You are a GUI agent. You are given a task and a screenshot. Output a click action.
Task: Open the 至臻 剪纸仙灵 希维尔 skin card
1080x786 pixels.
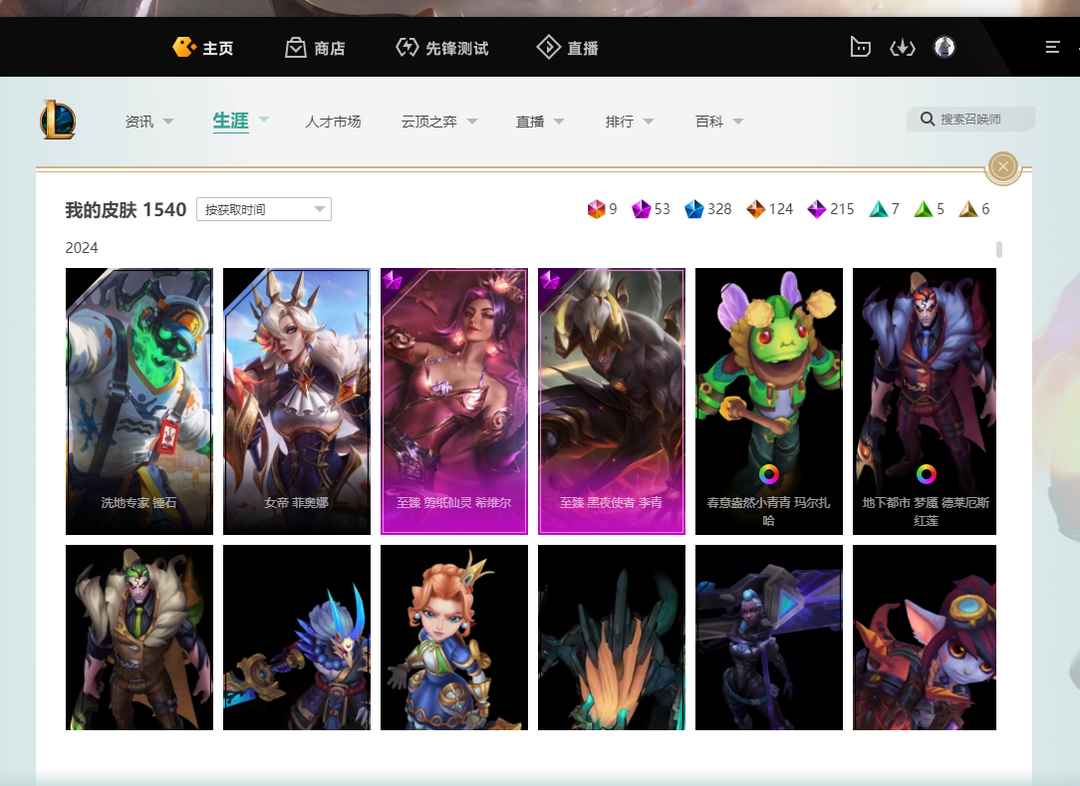coord(454,401)
